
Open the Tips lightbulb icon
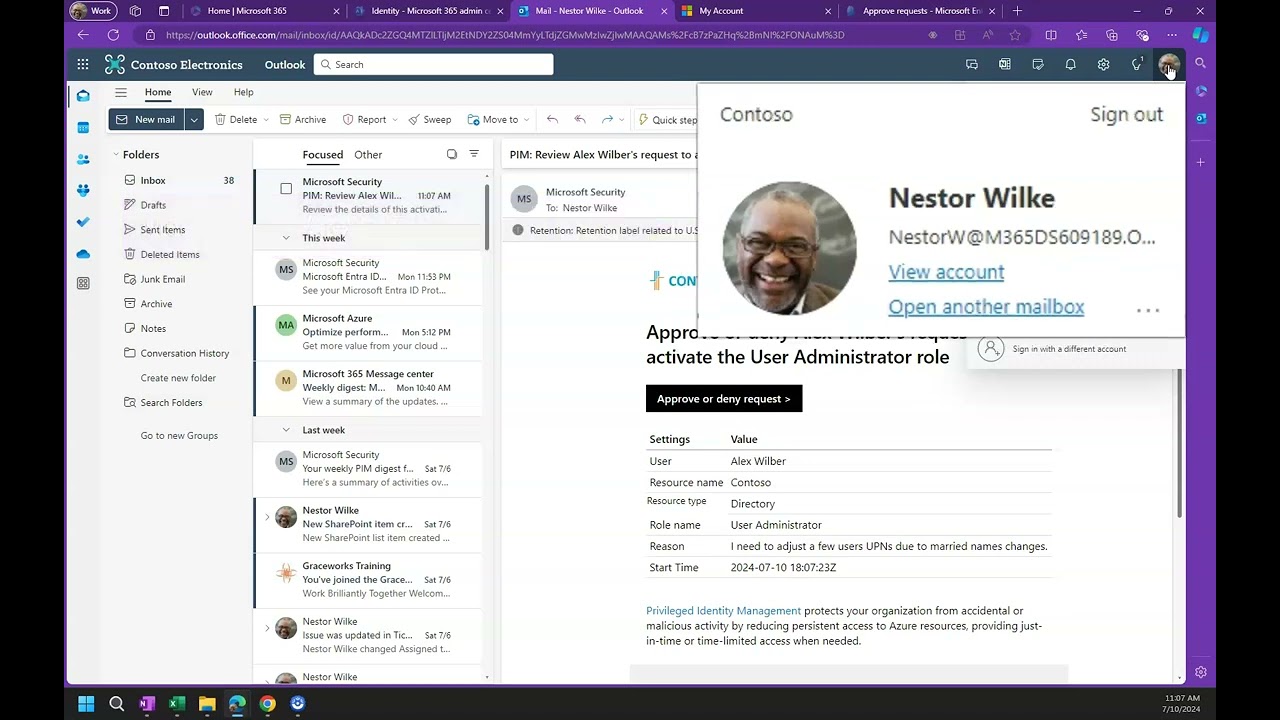1136,64
